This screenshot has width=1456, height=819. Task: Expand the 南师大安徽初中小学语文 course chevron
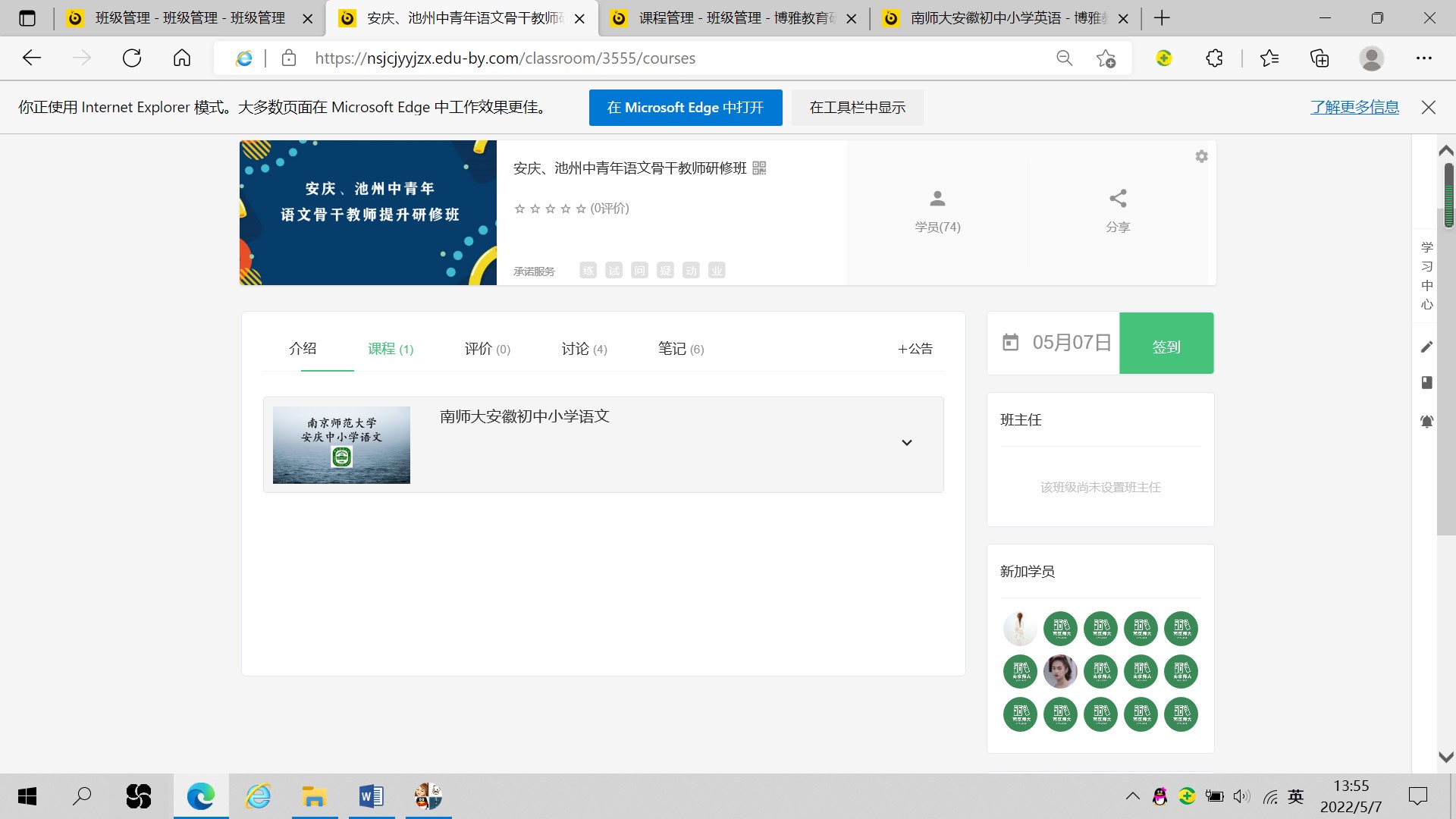point(906,443)
